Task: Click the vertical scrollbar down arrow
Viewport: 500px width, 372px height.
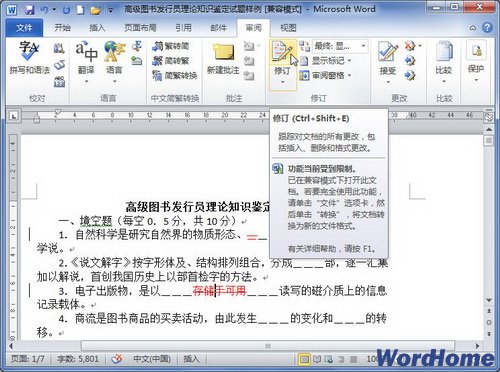Action: pyautogui.click(x=489, y=300)
